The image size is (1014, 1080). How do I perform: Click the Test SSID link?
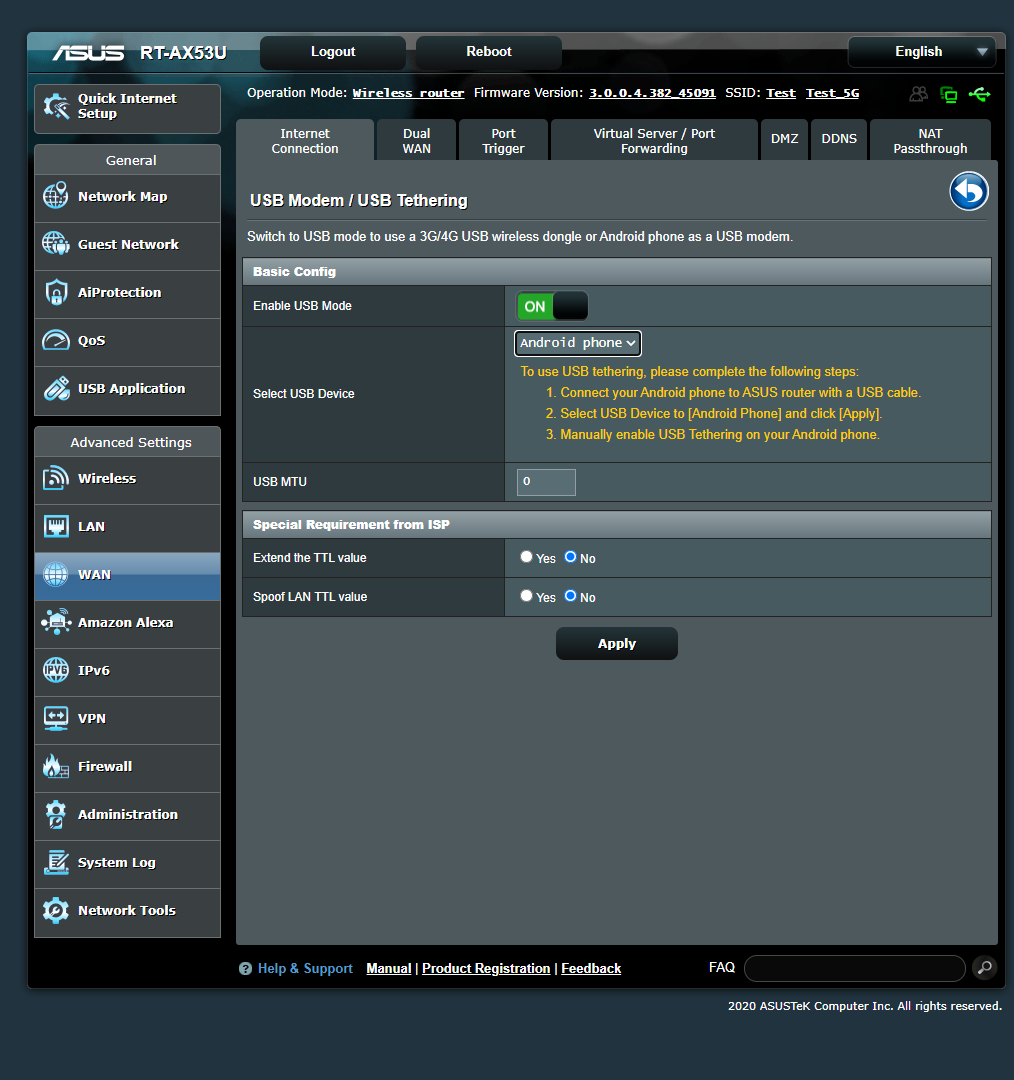(x=780, y=93)
